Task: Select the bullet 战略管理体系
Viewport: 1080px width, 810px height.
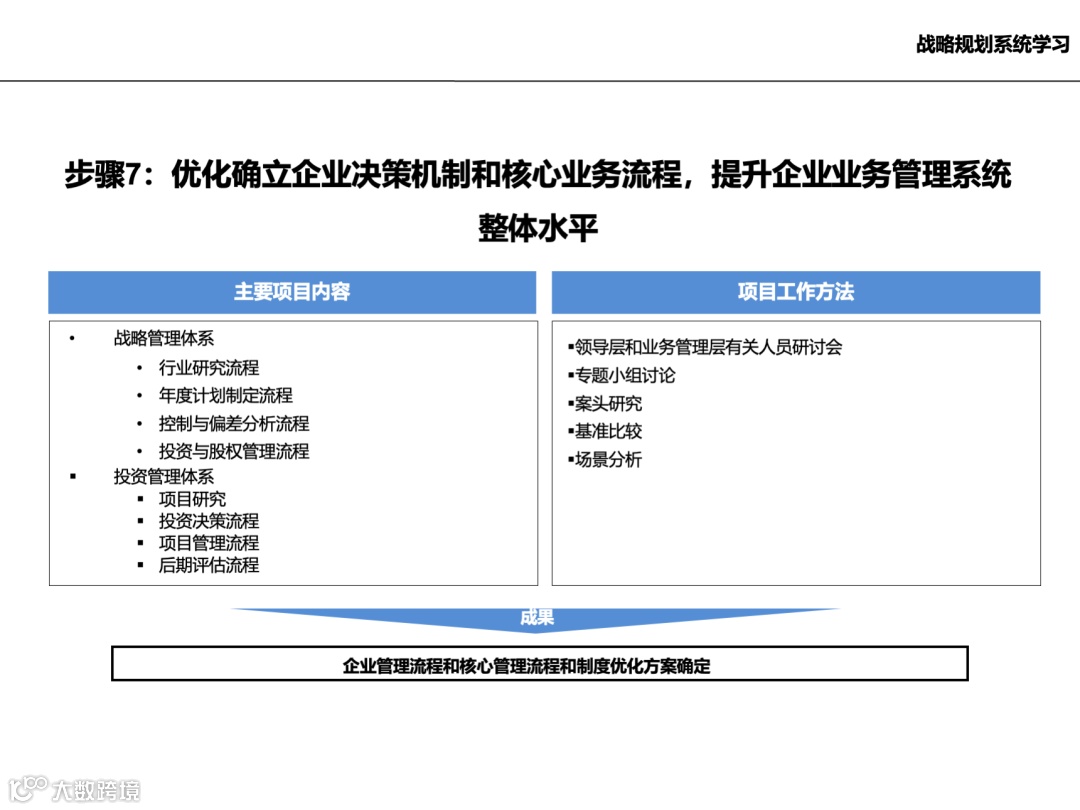Action: click(164, 338)
